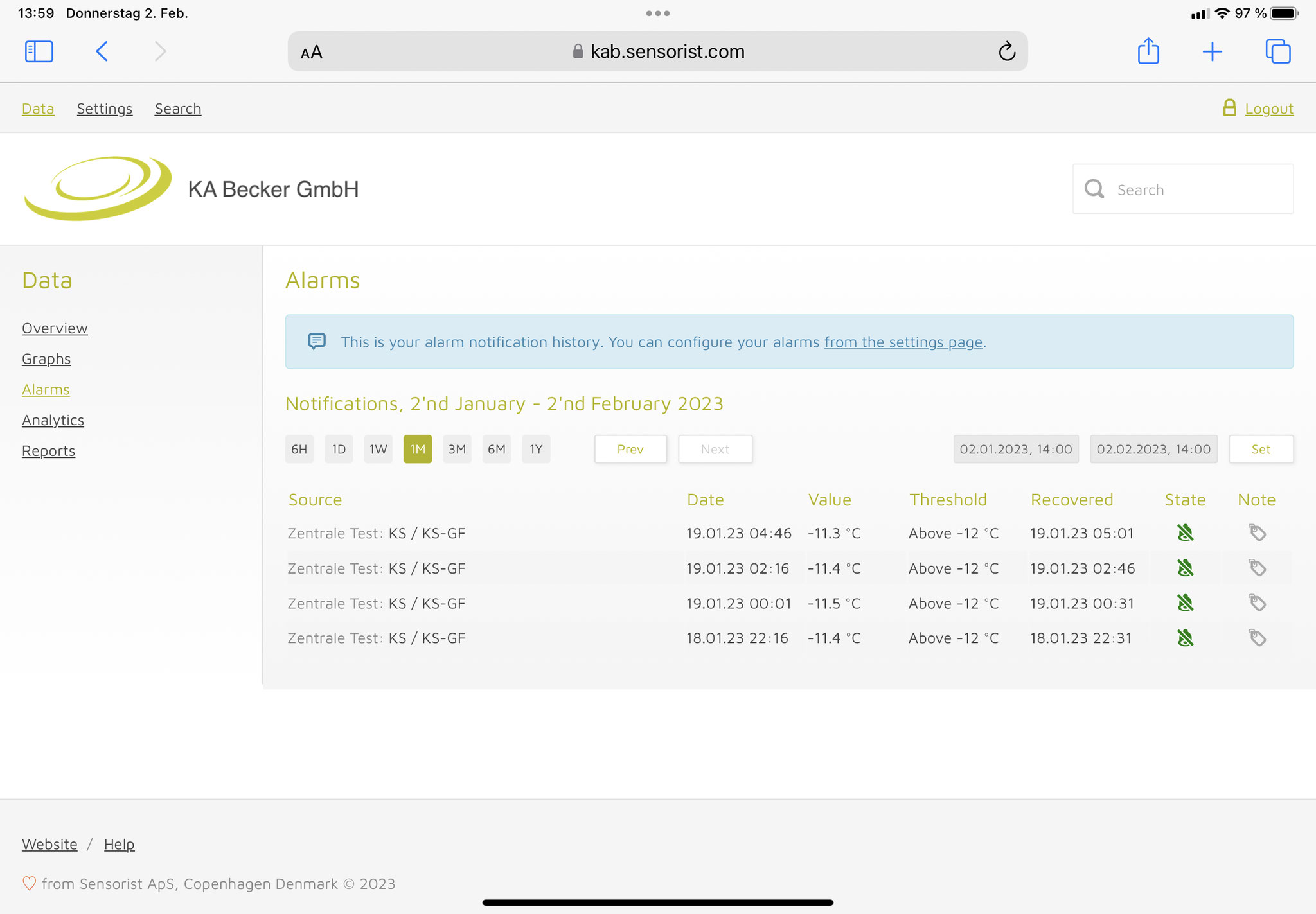1316x914 pixels.
Task: Switch range to 3M
Action: point(457,449)
